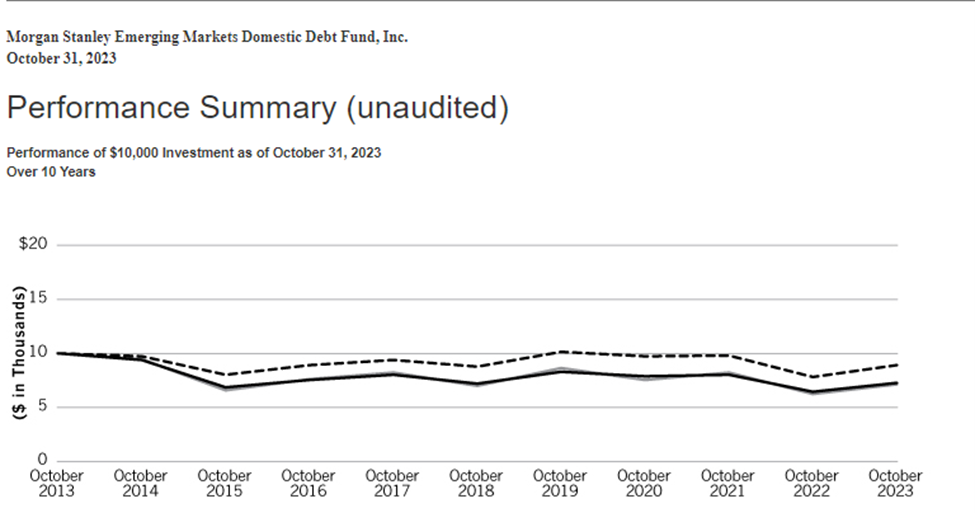Click the October 2014 x-axis label

141,483
